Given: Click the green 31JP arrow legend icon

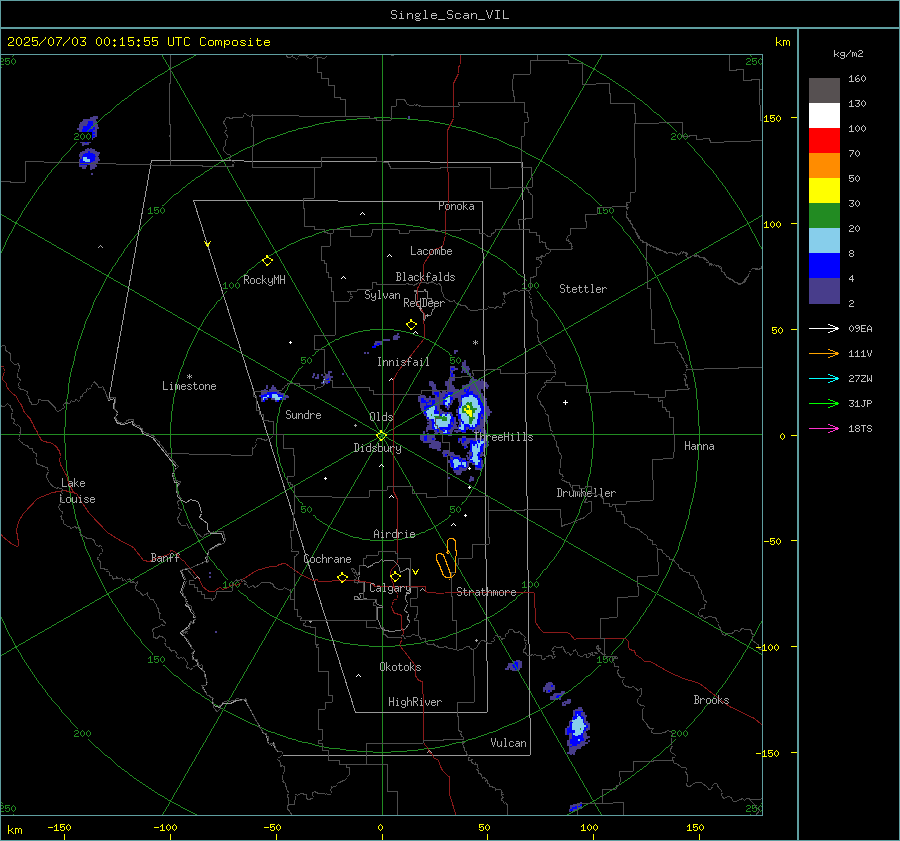Looking at the screenshot, I should click(x=824, y=404).
